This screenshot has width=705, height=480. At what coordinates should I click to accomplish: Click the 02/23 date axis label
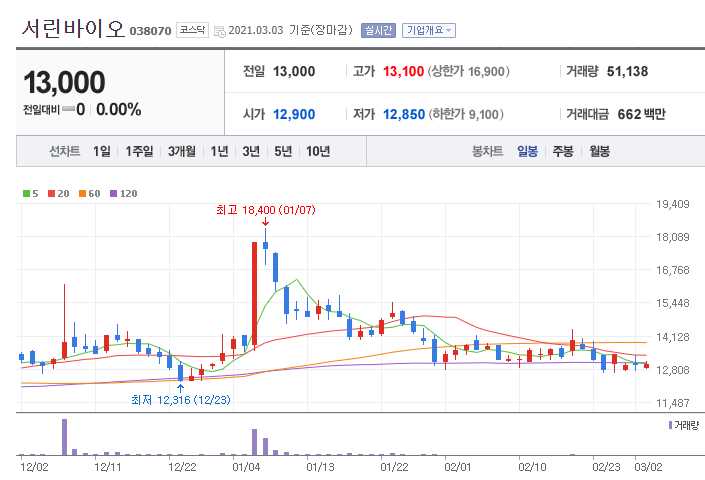pos(606,467)
